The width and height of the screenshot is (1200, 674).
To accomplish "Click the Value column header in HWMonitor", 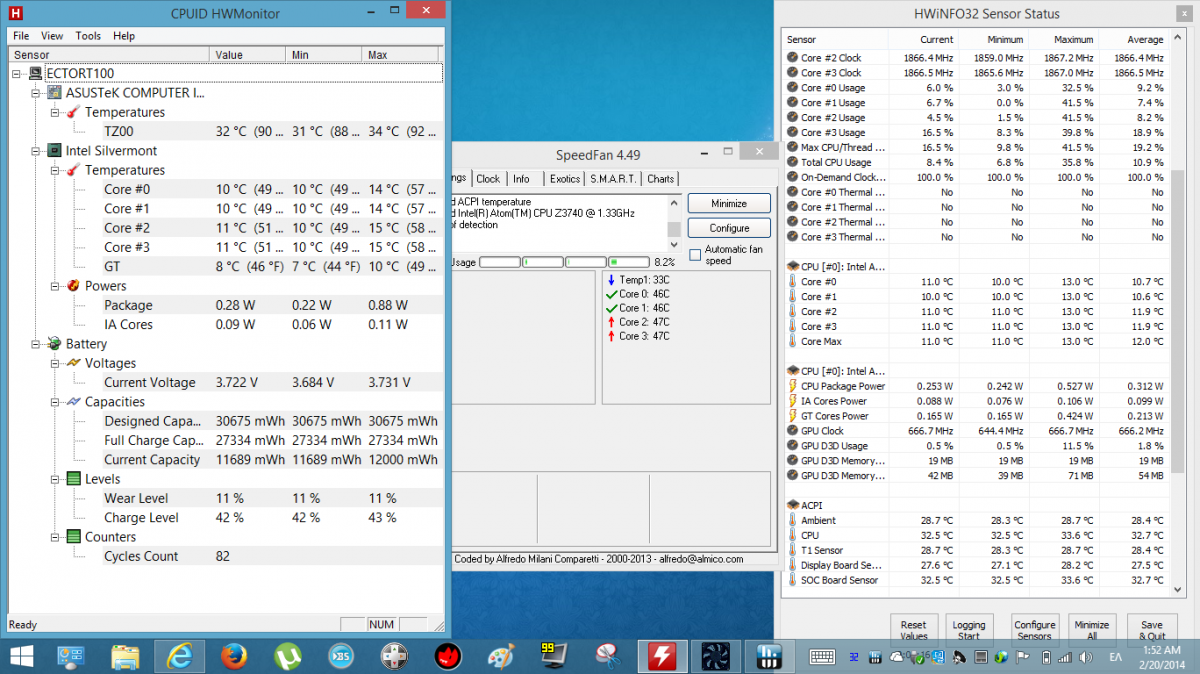I will [248, 54].
